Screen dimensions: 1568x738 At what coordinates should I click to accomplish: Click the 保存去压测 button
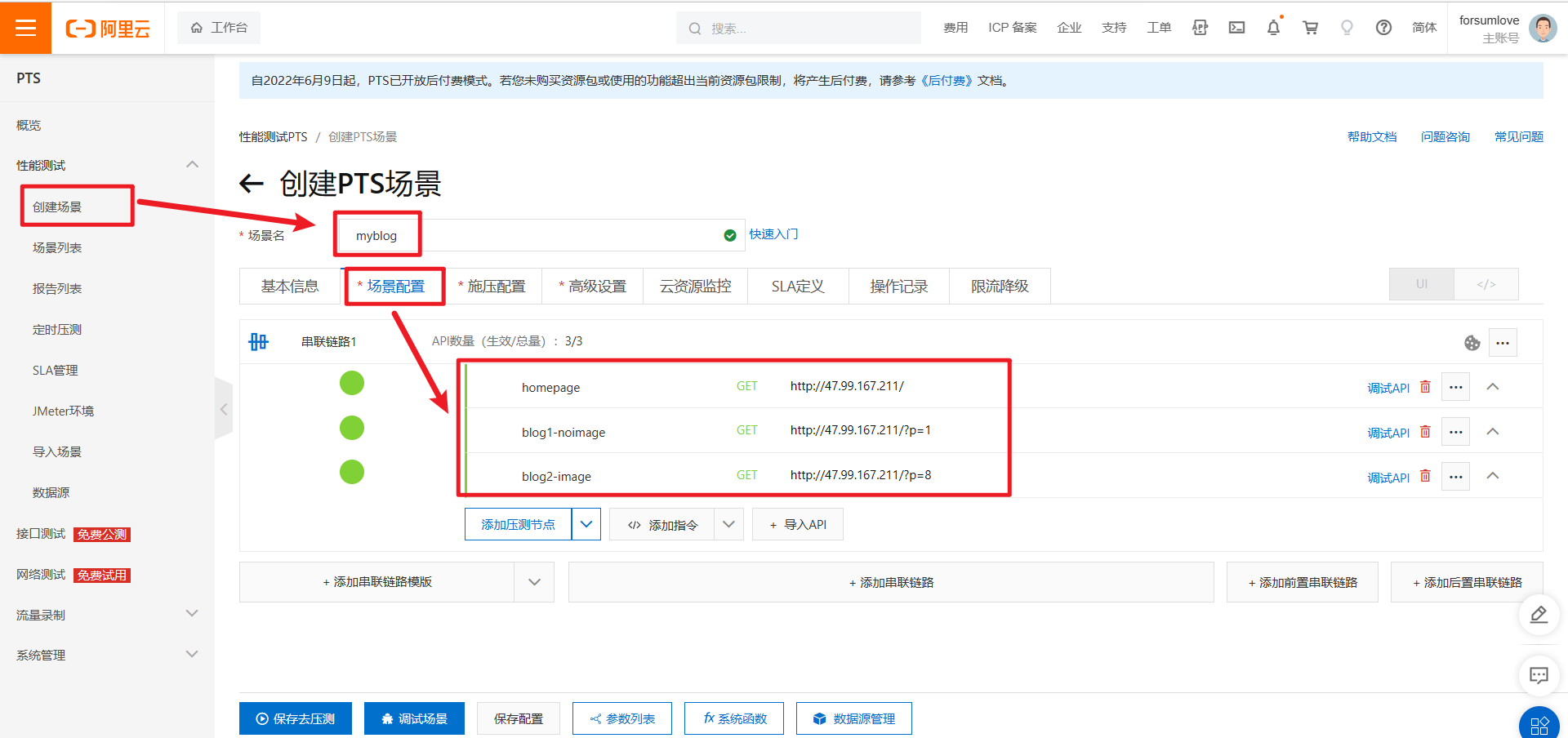pos(295,718)
